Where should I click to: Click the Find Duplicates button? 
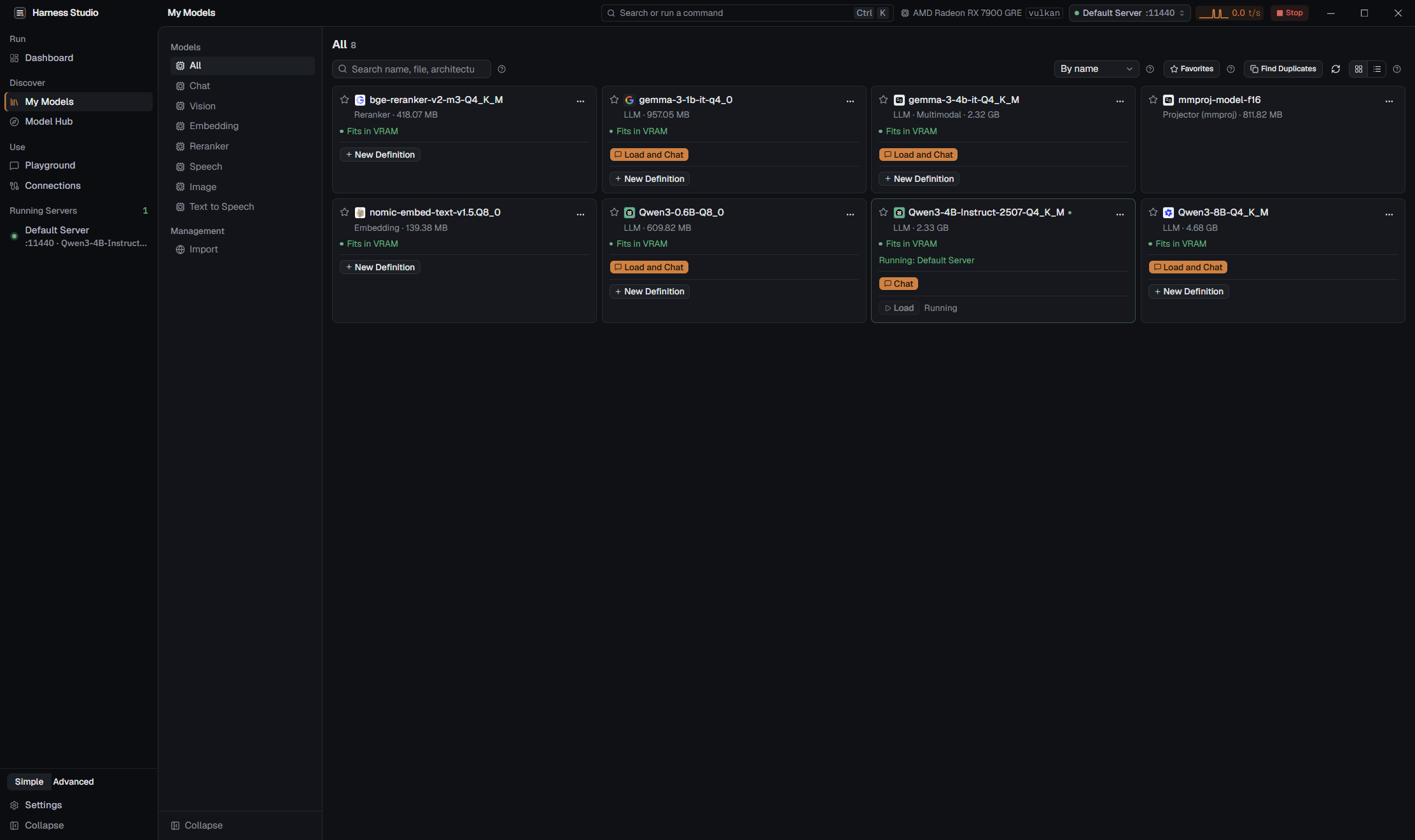coord(1283,69)
